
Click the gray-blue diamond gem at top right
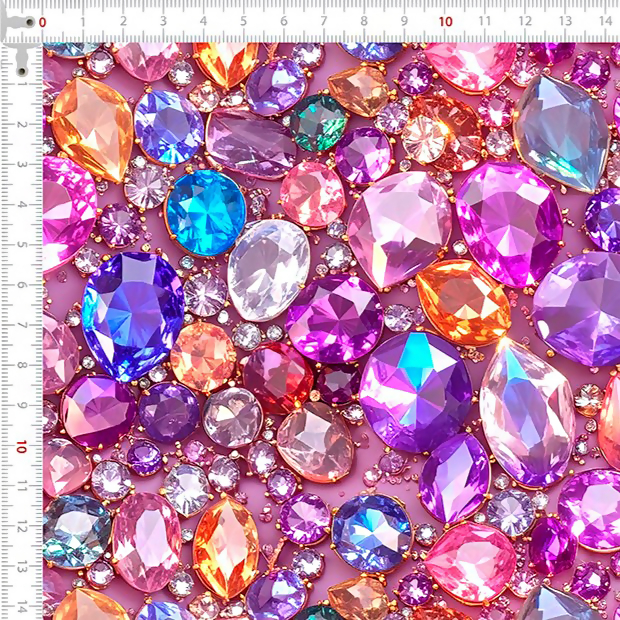pyautogui.click(x=560, y=132)
